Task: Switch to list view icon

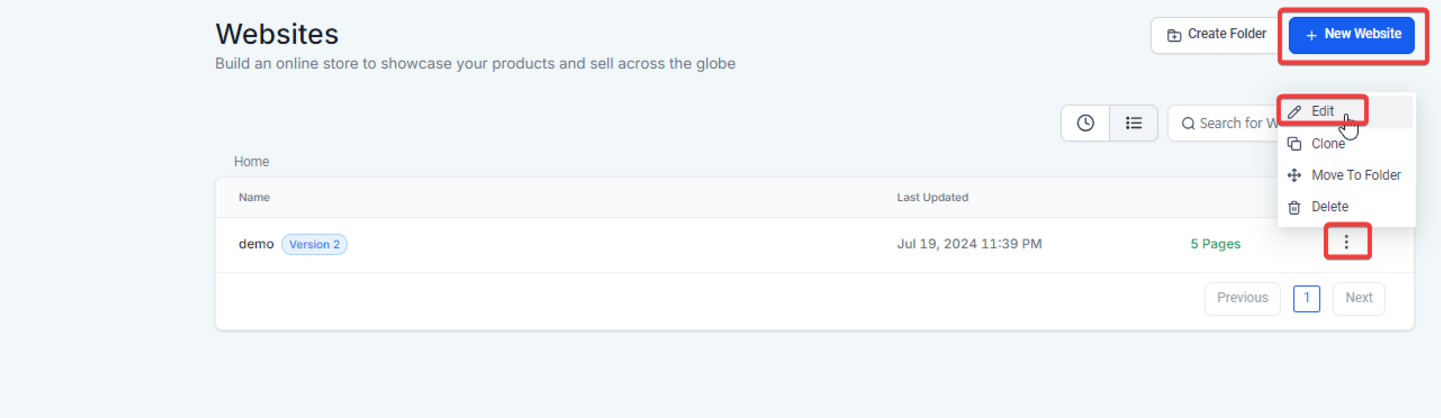Action: point(1133,123)
